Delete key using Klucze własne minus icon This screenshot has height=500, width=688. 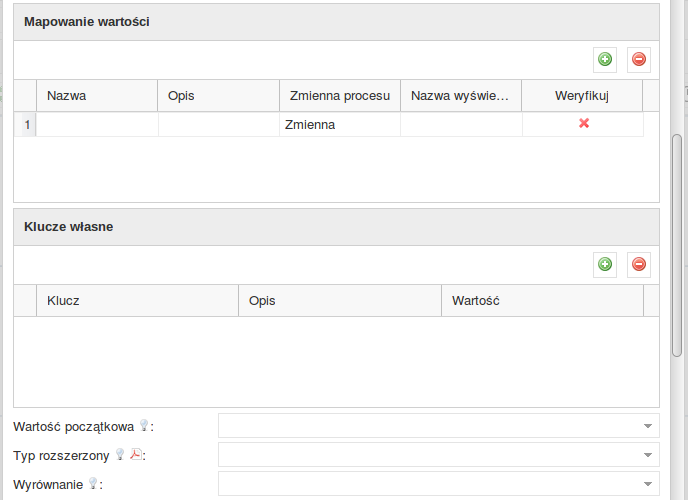(x=639, y=265)
